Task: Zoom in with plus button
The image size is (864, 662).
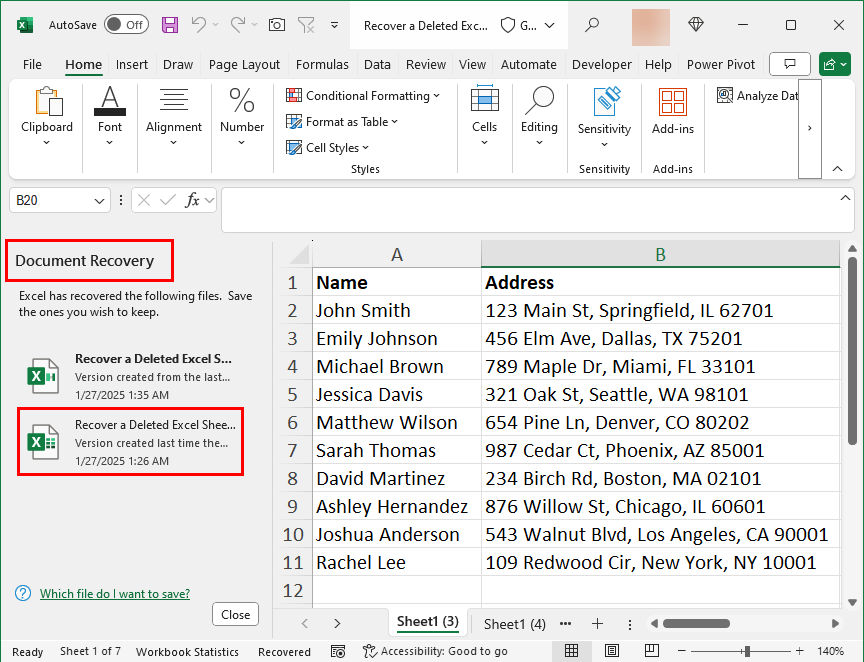Action: point(800,651)
